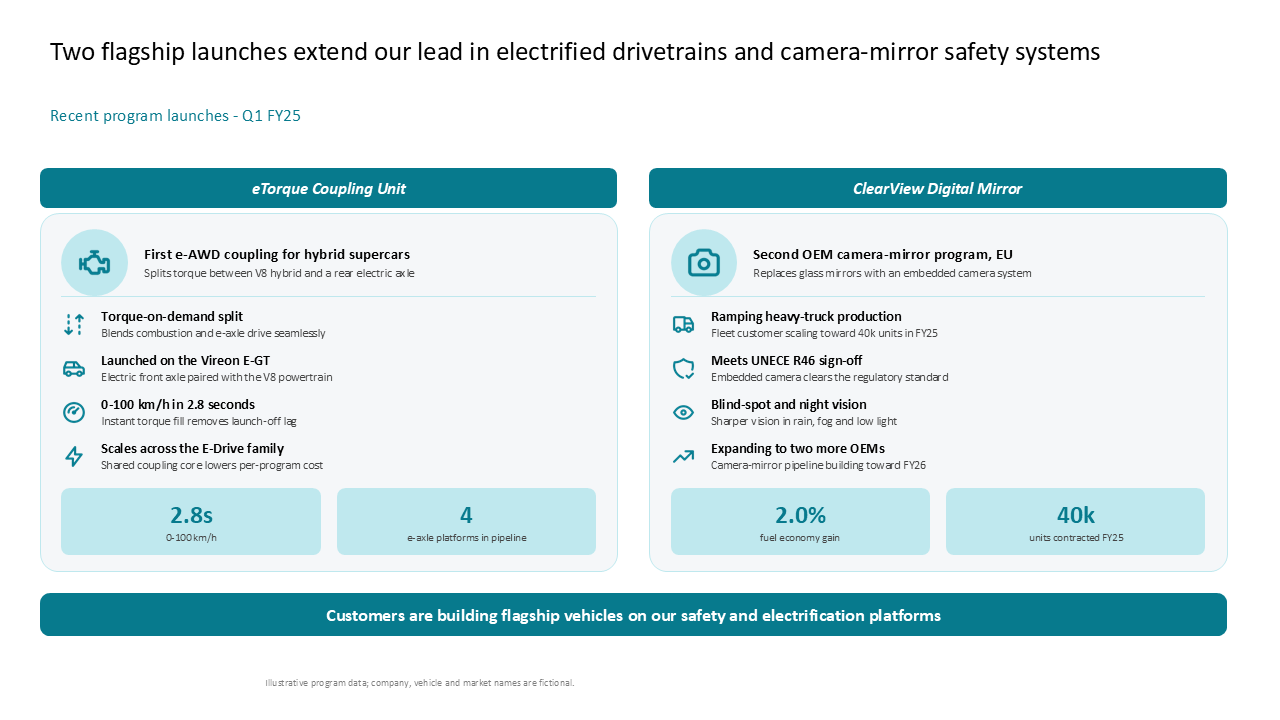Image resolution: width=1280 pixels, height=720 pixels.
Task: Select the 2.0% fuel economy gain tile
Action: [x=800, y=521]
